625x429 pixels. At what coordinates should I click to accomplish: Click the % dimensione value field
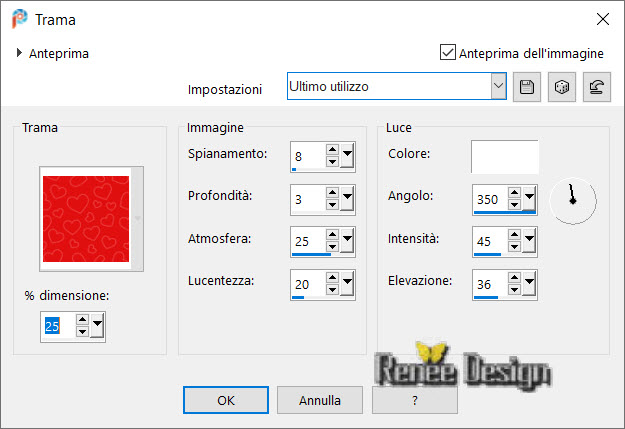click(57, 327)
